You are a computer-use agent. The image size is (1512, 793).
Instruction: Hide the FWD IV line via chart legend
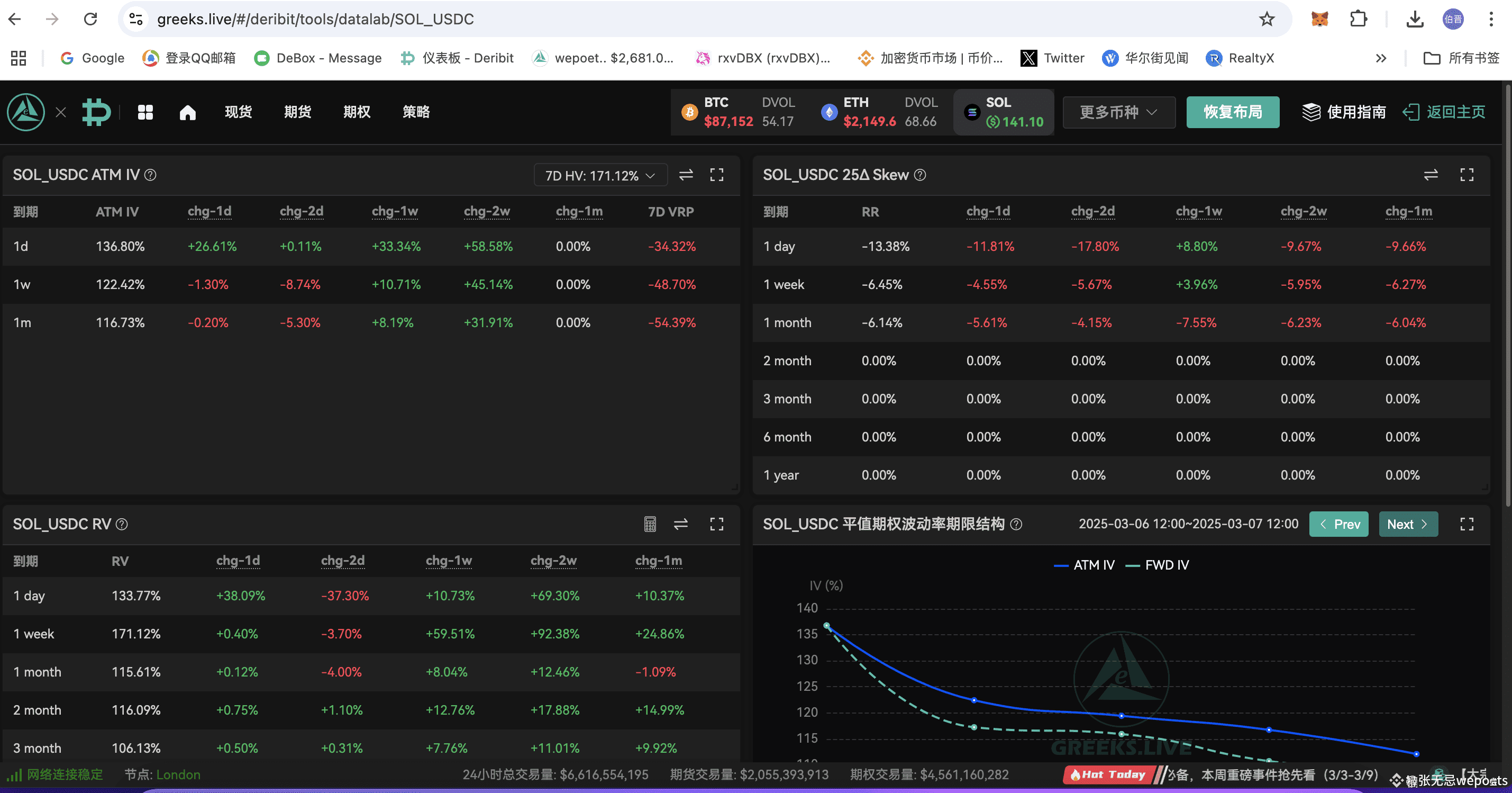(1158, 564)
